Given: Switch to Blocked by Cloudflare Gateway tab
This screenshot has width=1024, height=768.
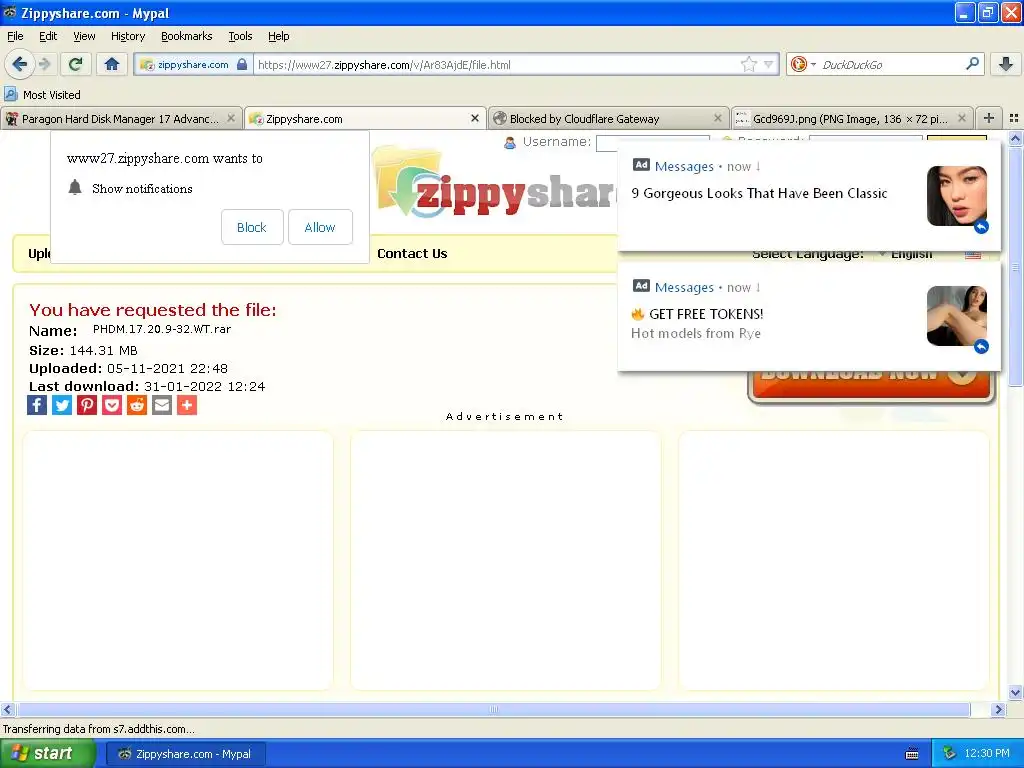Looking at the screenshot, I should [609, 118].
